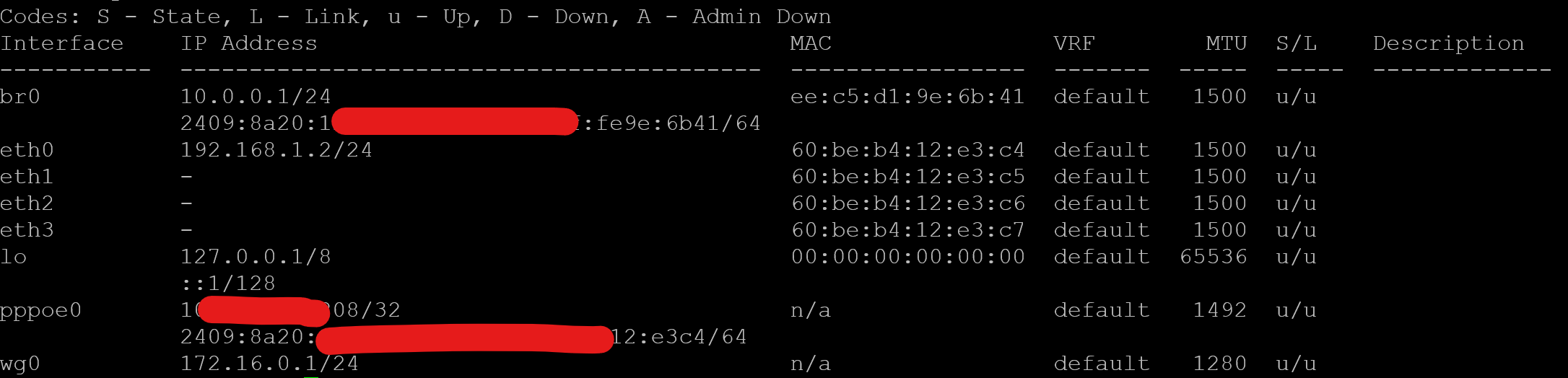
Task: Click the MAC address ee:c5:d1:9e:6b:41
Action: point(907,97)
